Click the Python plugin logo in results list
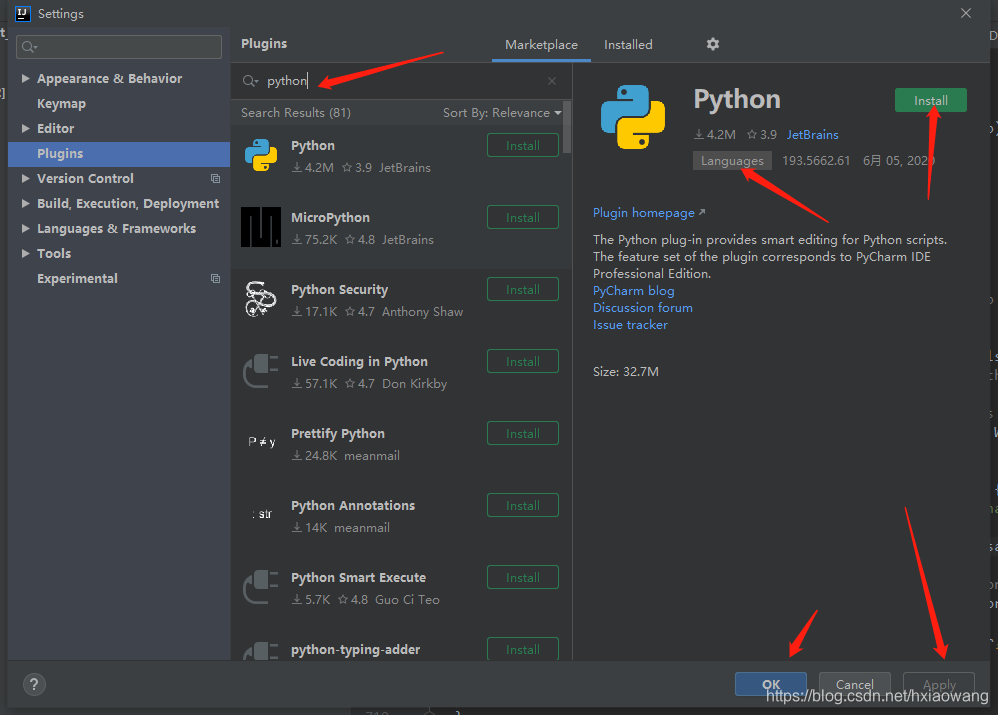 click(261, 155)
